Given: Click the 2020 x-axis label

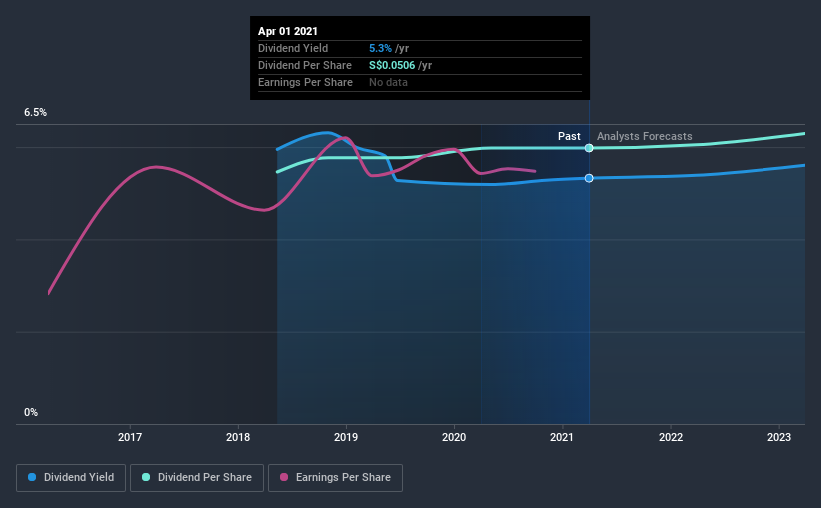Looking at the screenshot, I should pos(454,437).
